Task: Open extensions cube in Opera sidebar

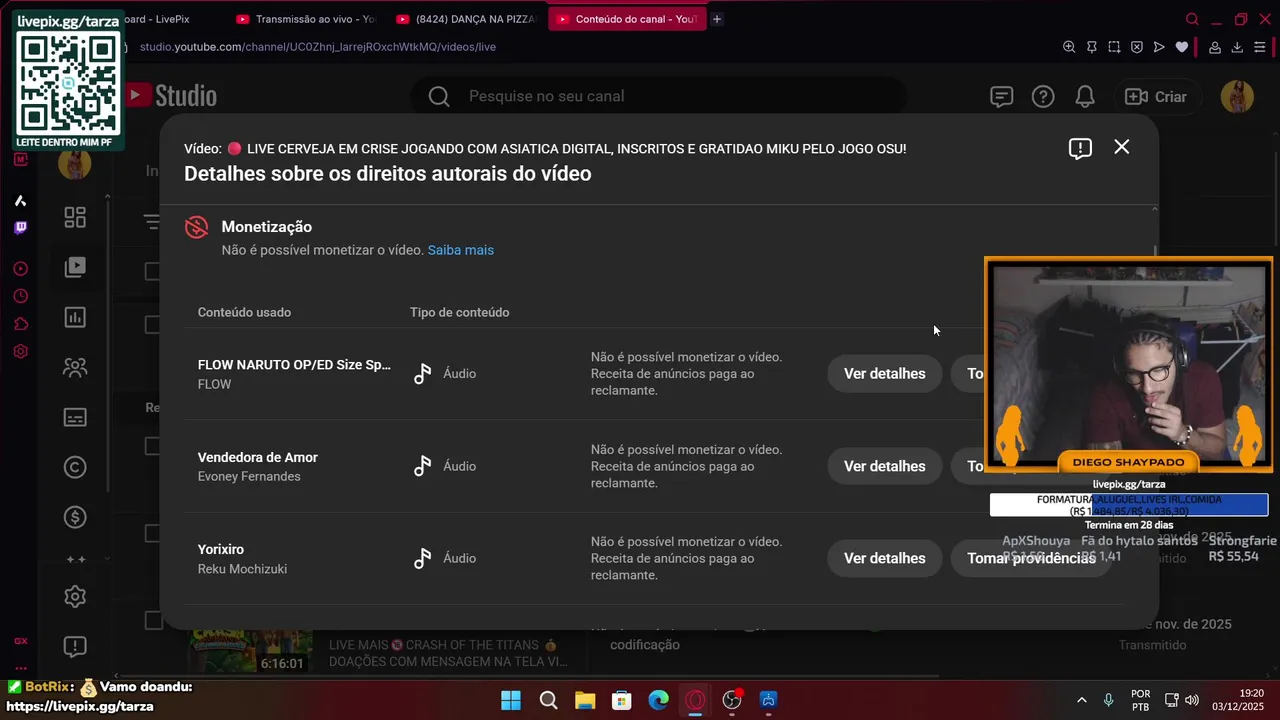Action: pos(20,324)
